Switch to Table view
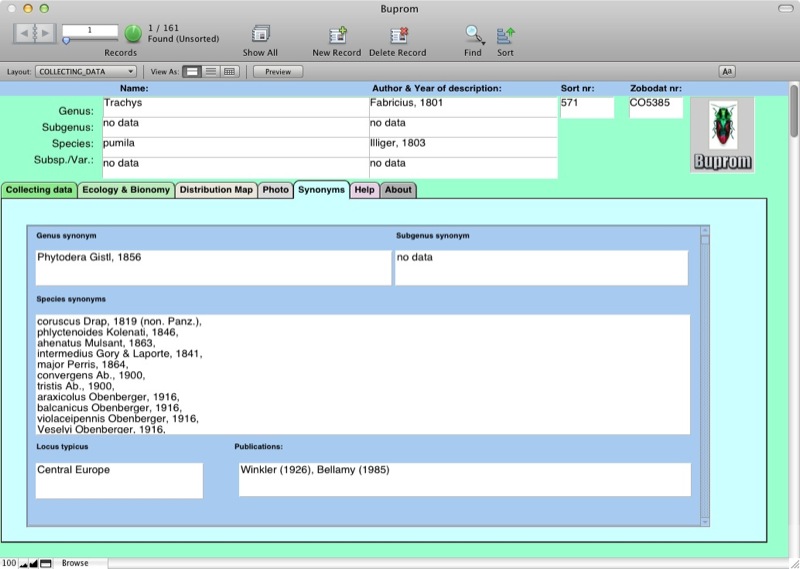Screen dimensions: 800x569 [x=230, y=72]
